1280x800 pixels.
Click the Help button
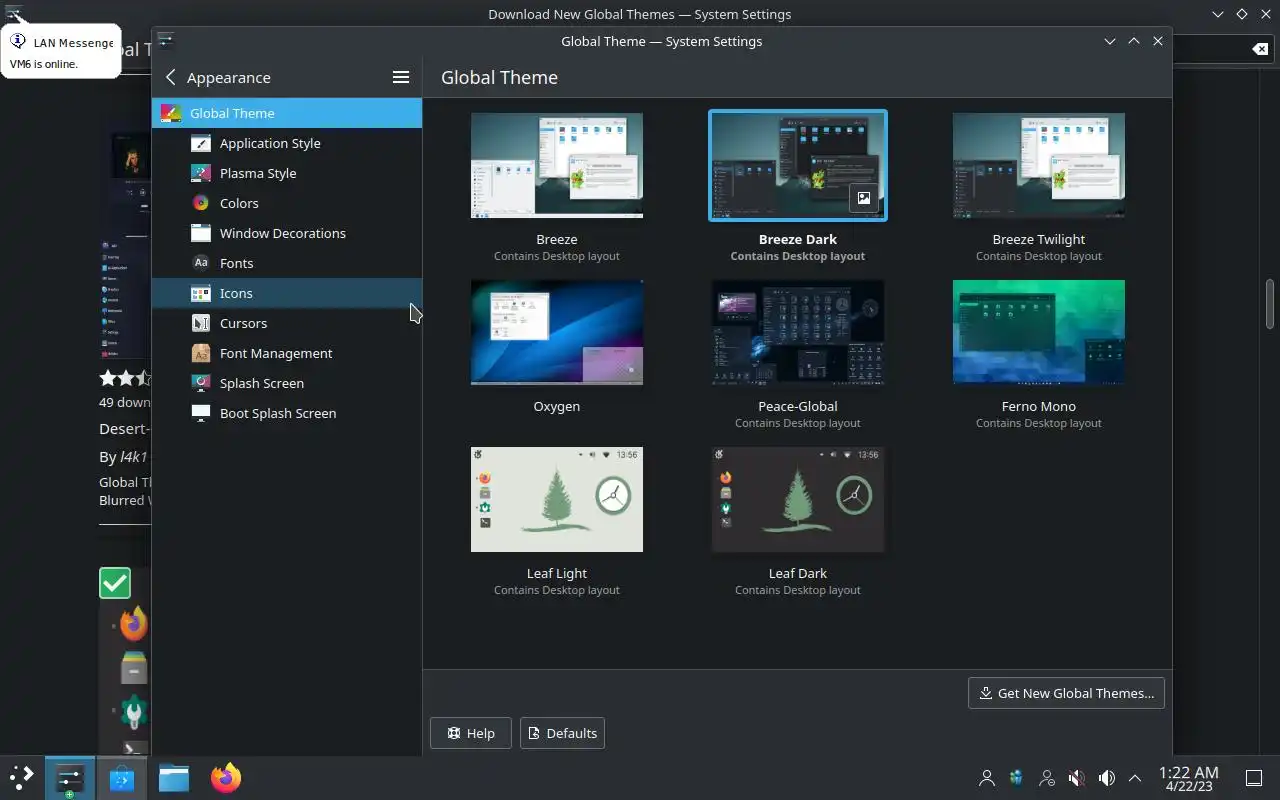[x=471, y=733]
